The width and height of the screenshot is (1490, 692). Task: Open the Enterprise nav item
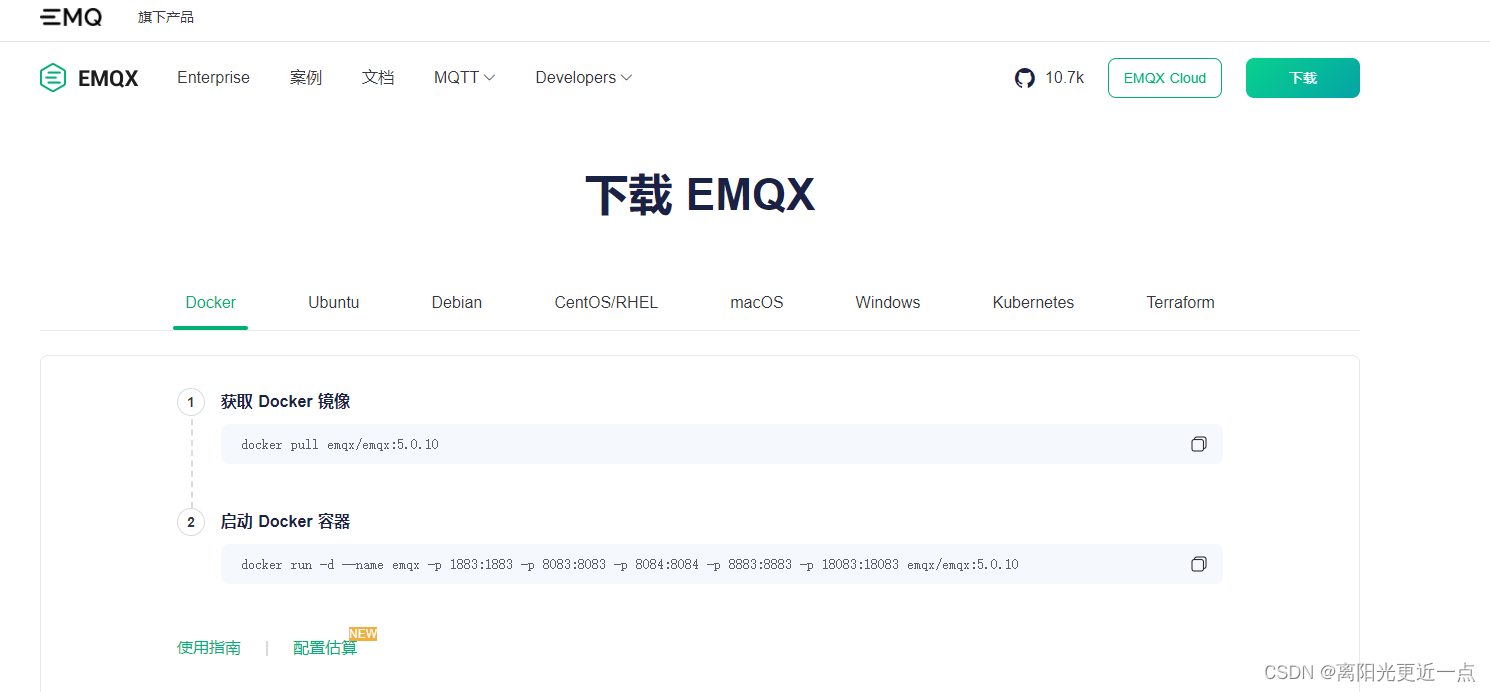pos(213,78)
